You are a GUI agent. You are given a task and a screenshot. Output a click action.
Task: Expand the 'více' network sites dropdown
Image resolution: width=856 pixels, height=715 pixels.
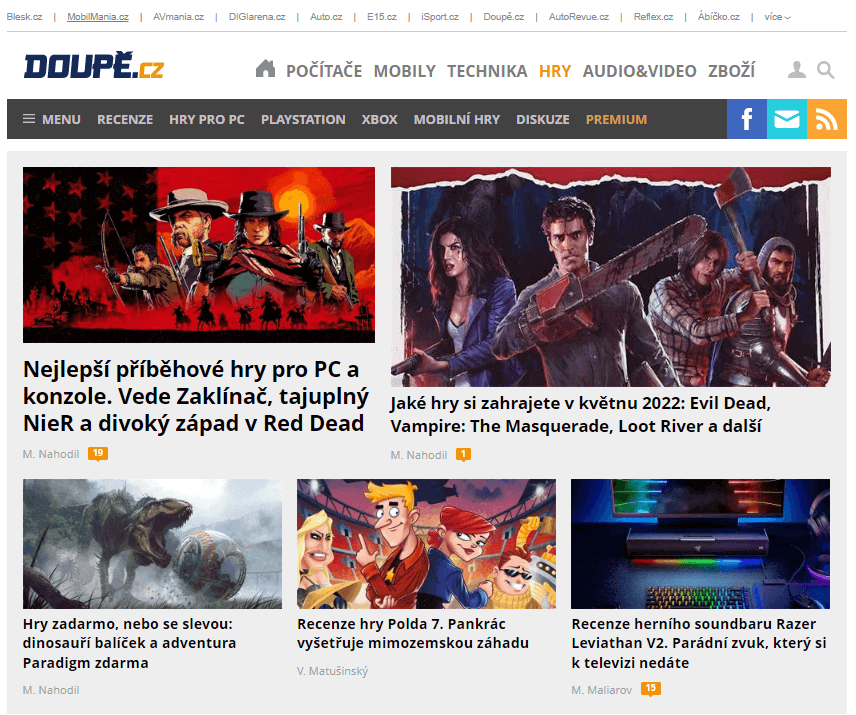click(x=777, y=17)
